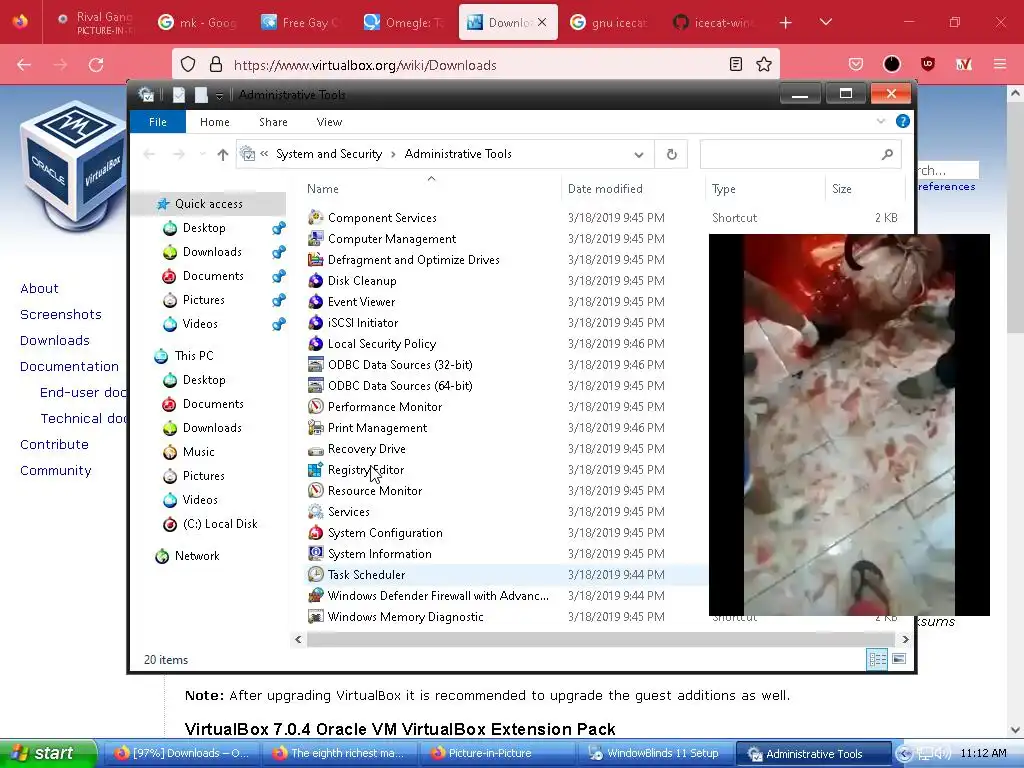Open the View ribbon tab
The width and height of the screenshot is (1024, 768).
coord(329,122)
